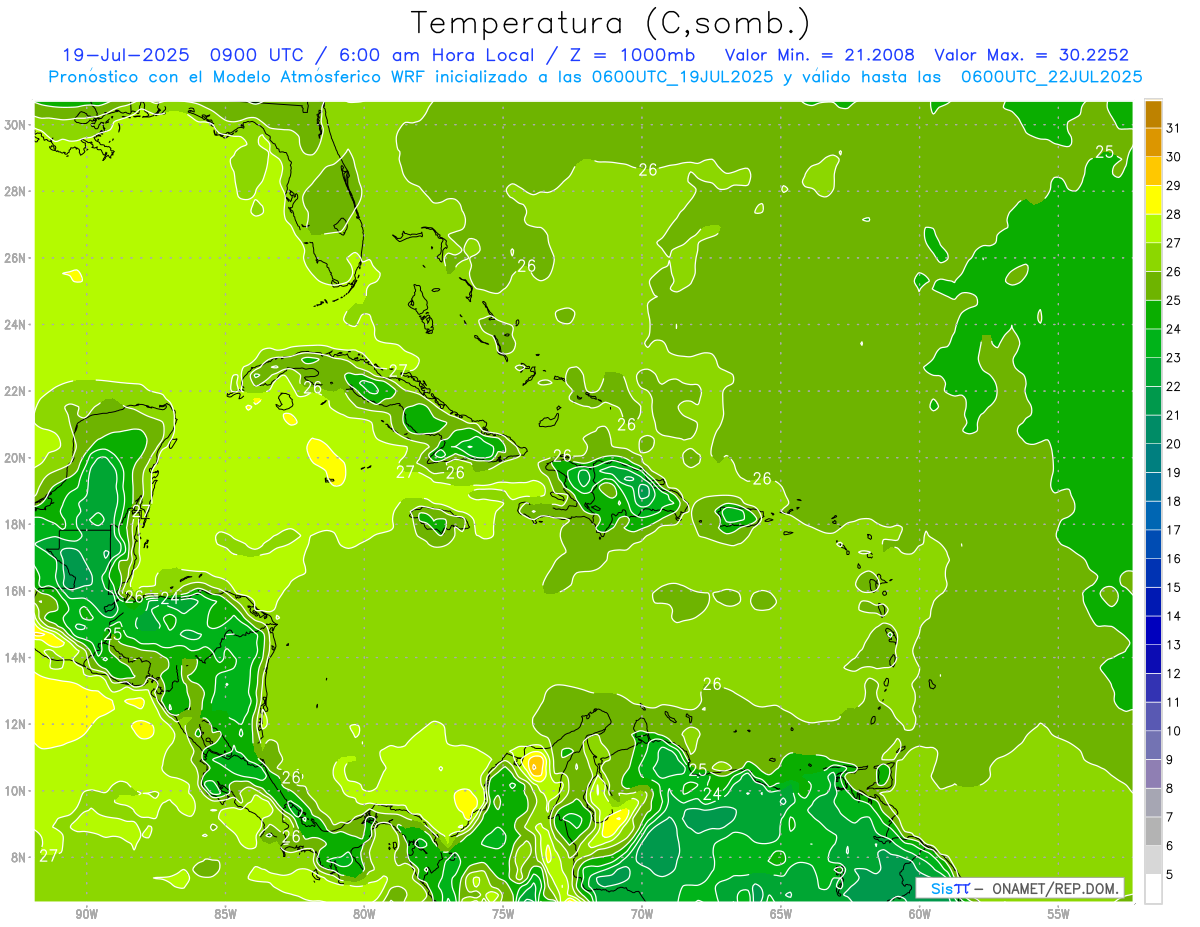Click 'Valor Max. = 30.2252' readout
Image resolution: width=1200 pixels, height=927 pixels.
tap(1032, 55)
